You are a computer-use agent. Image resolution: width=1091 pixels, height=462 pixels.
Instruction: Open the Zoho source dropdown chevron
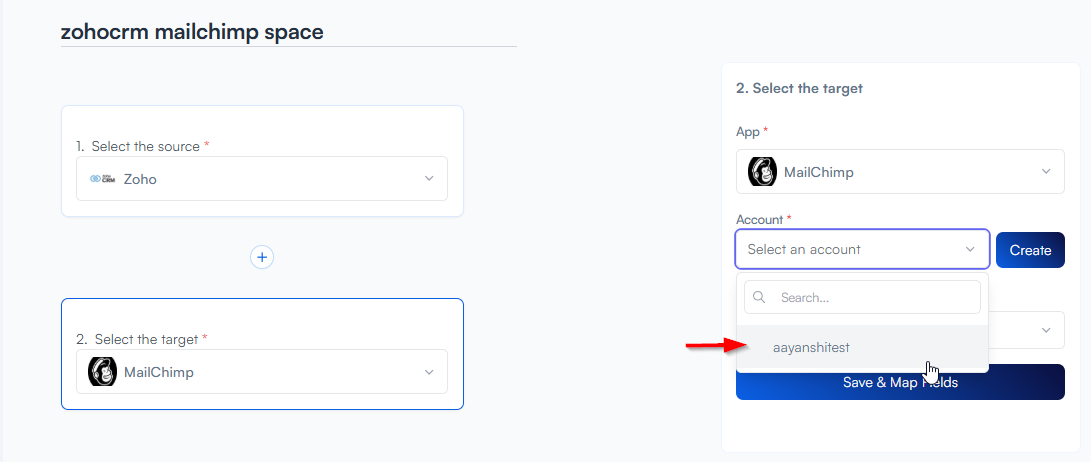tap(429, 179)
